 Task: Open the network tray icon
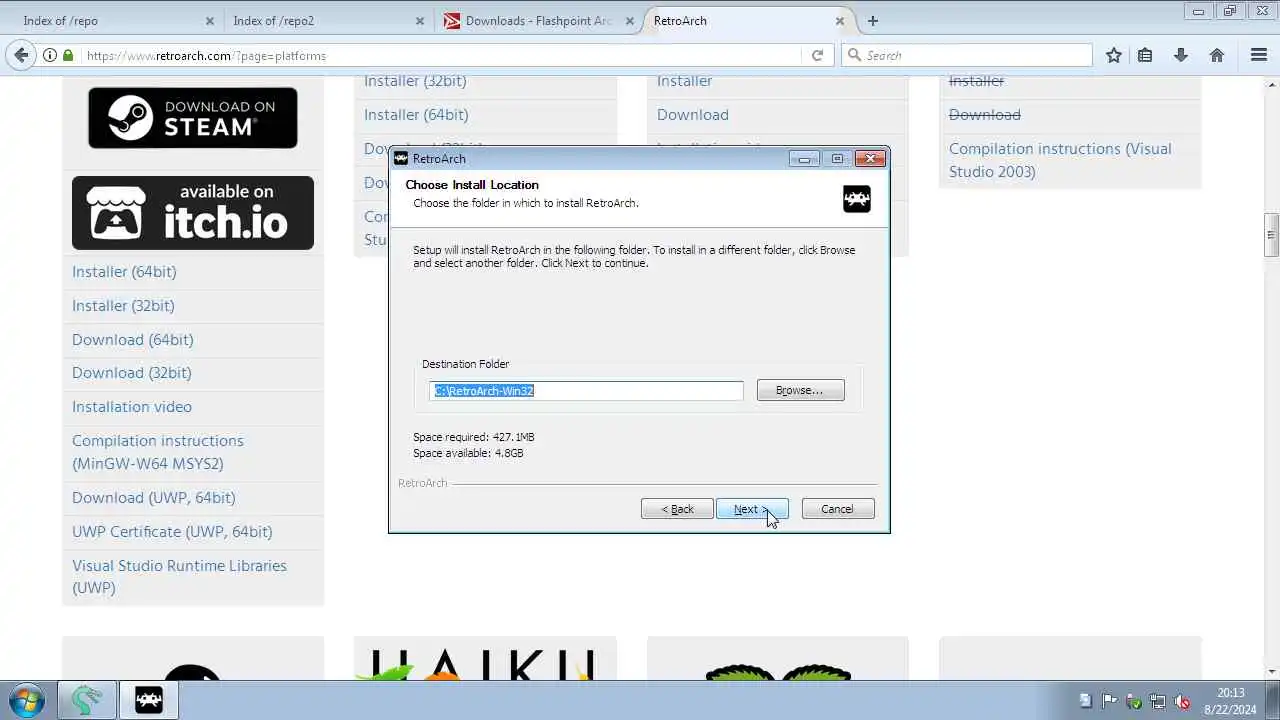pos(1158,701)
